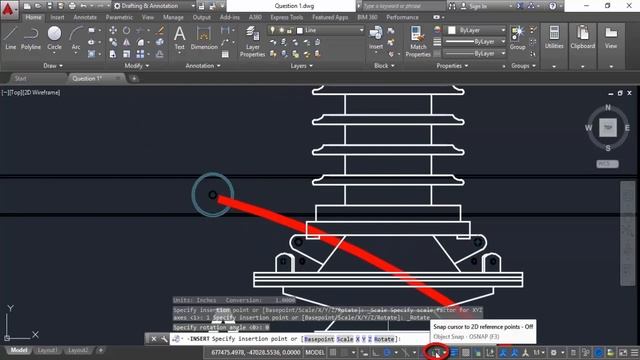The height and width of the screenshot is (360, 640).
Task: Toggle transparency display in status bar
Action: click(466, 352)
